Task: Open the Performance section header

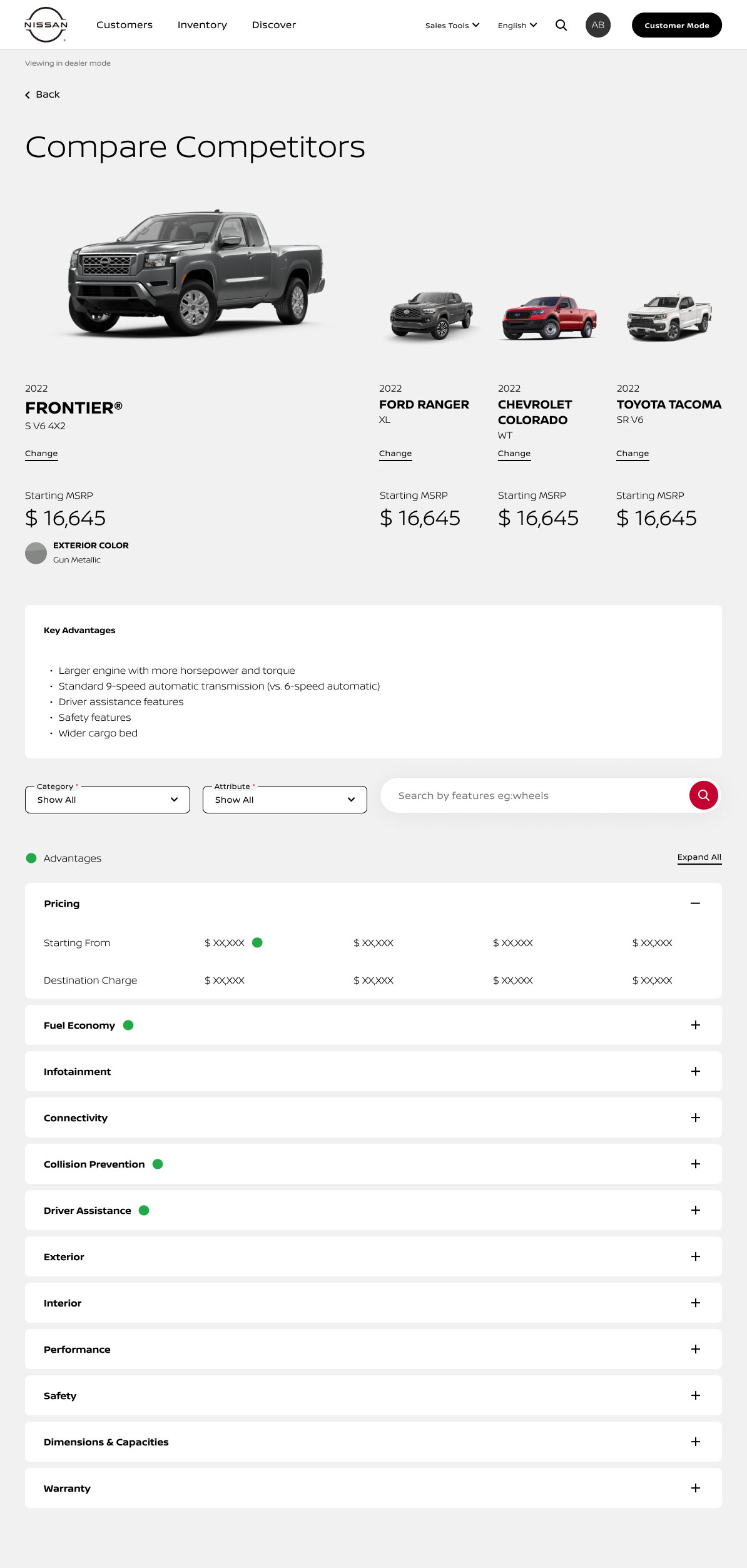Action: point(373,1349)
